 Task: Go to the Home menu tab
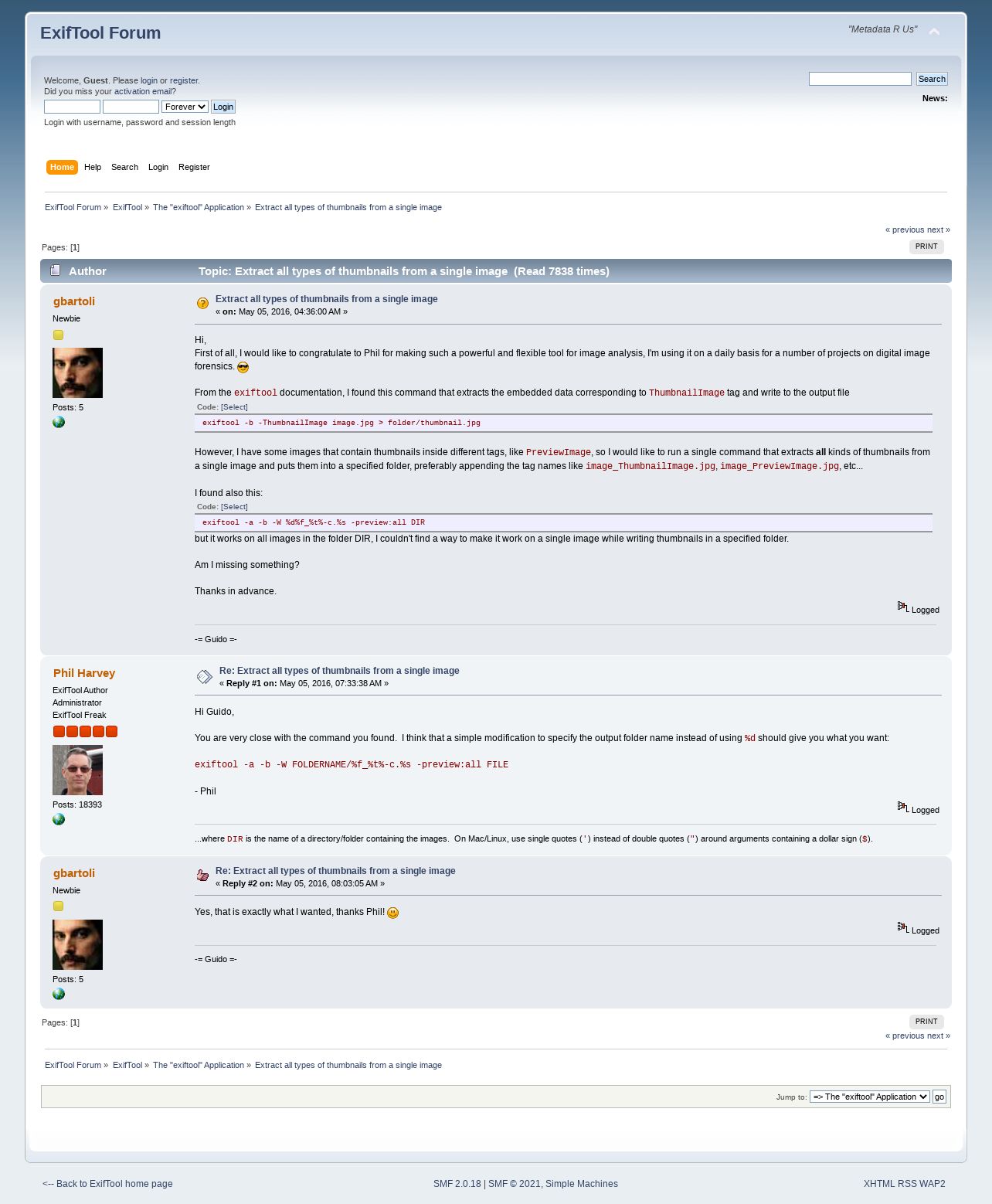[62, 167]
